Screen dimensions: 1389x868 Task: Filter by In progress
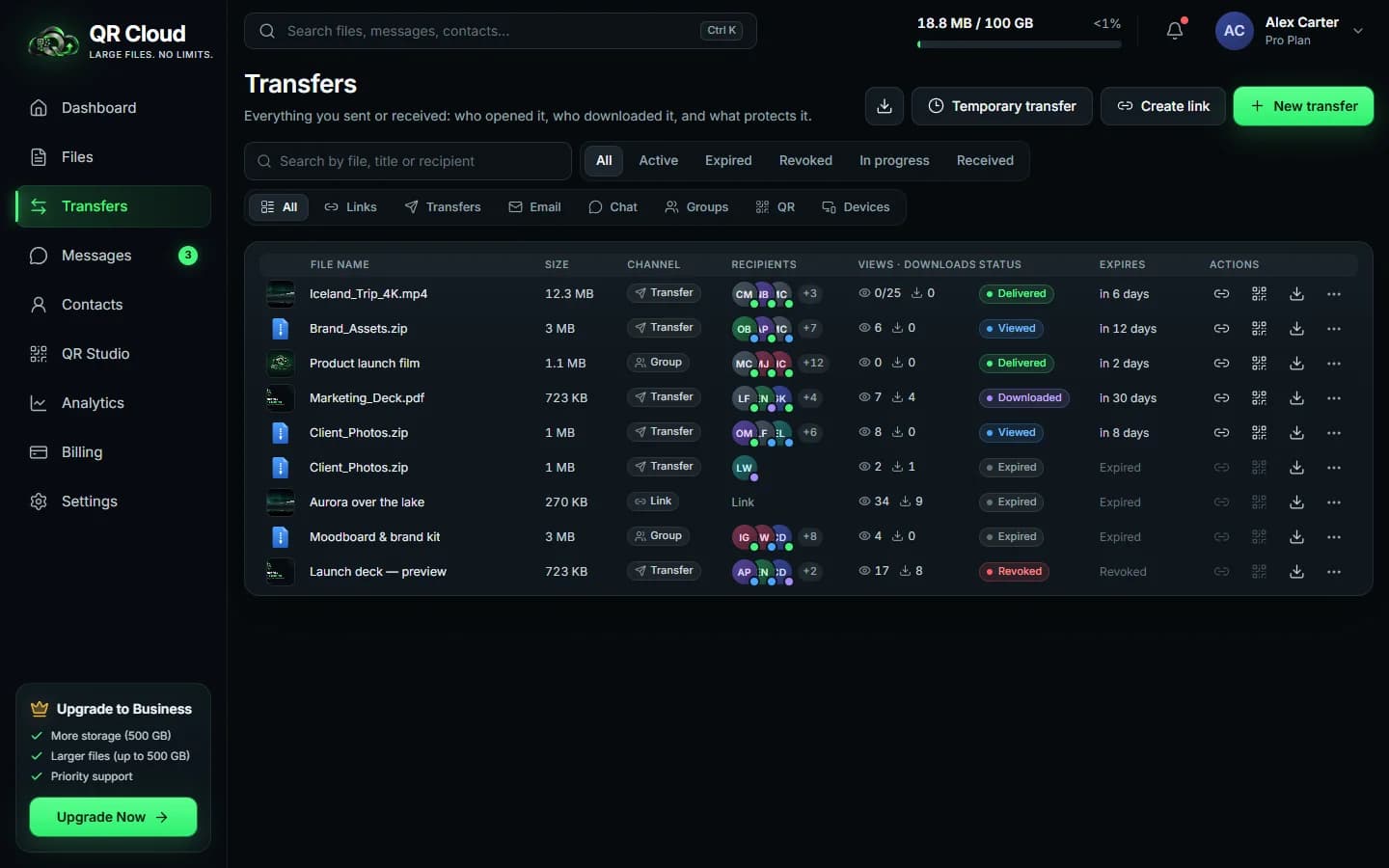tap(894, 161)
